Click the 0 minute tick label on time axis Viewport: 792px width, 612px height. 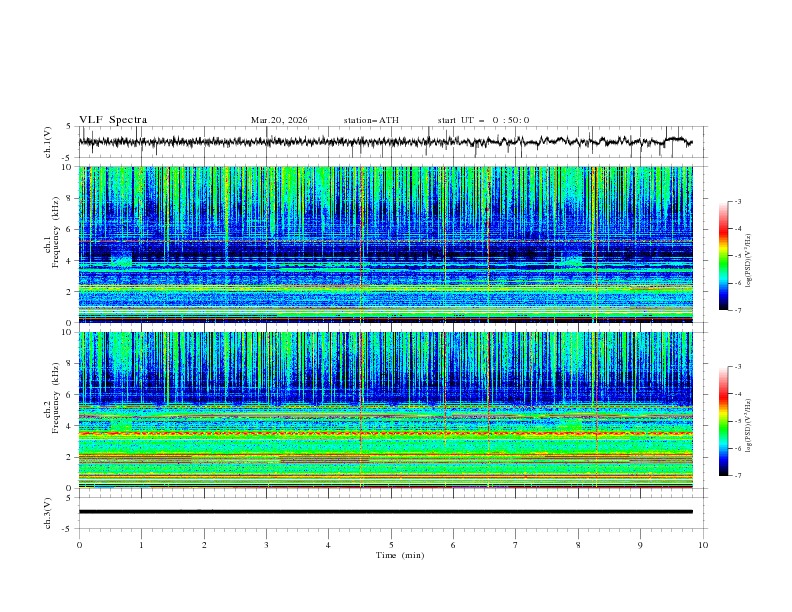tap(79, 544)
